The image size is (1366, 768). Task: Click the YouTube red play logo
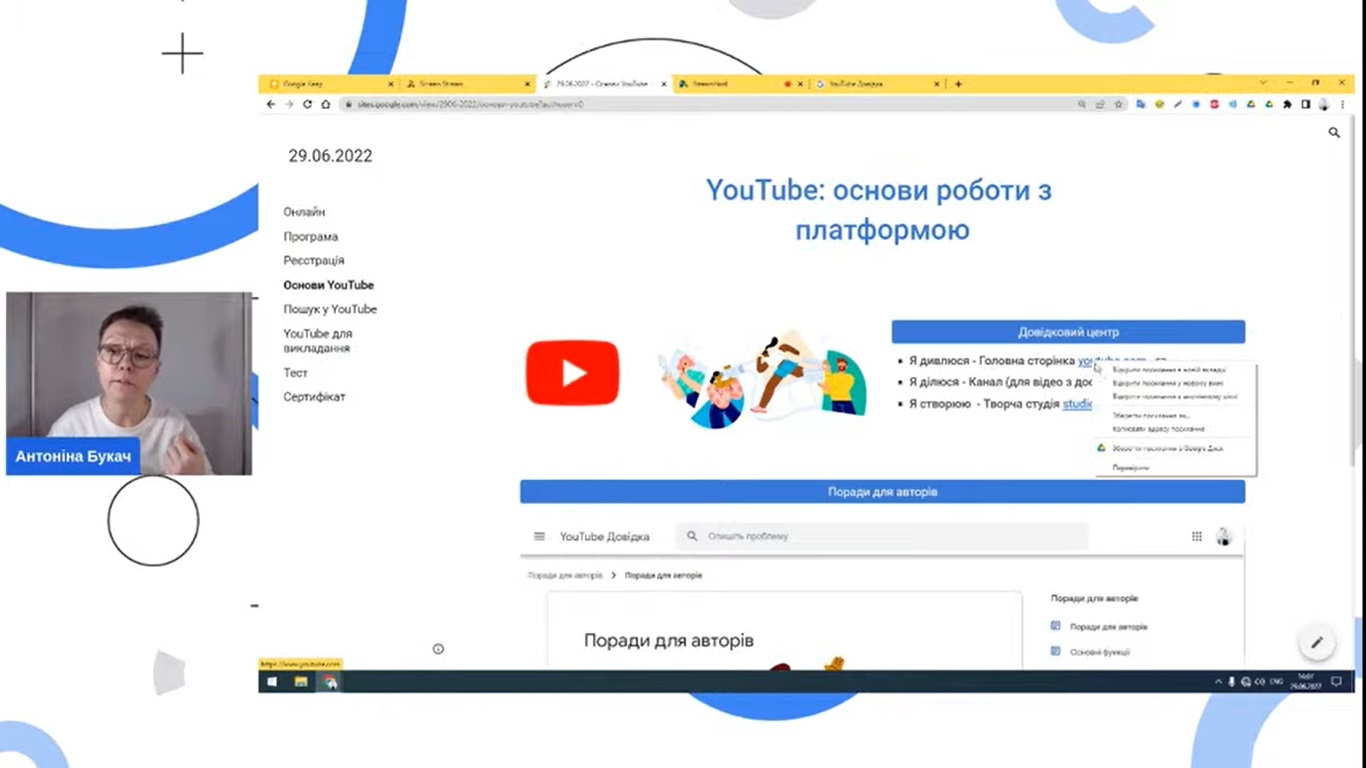tap(573, 373)
